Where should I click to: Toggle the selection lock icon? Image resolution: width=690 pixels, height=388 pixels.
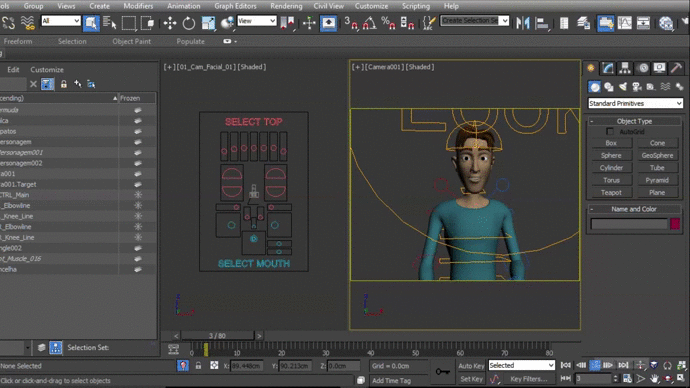point(198,366)
